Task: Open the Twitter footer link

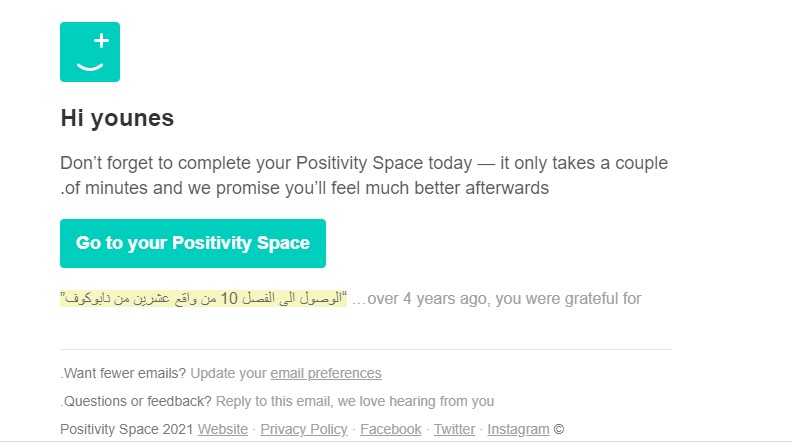Action: pos(454,429)
